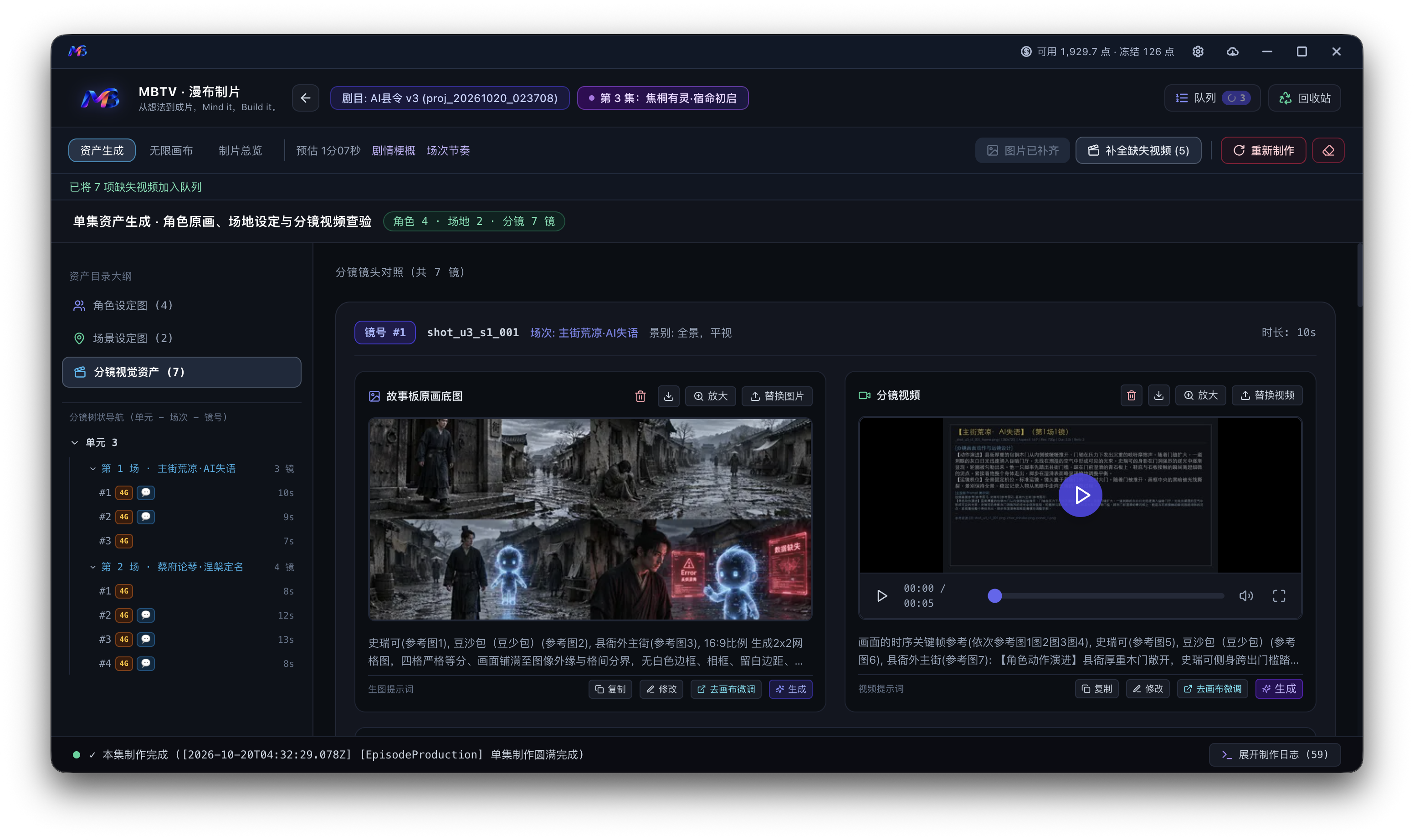
Task: Expand the production log 展开制作日志
Action: pos(1274,754)
